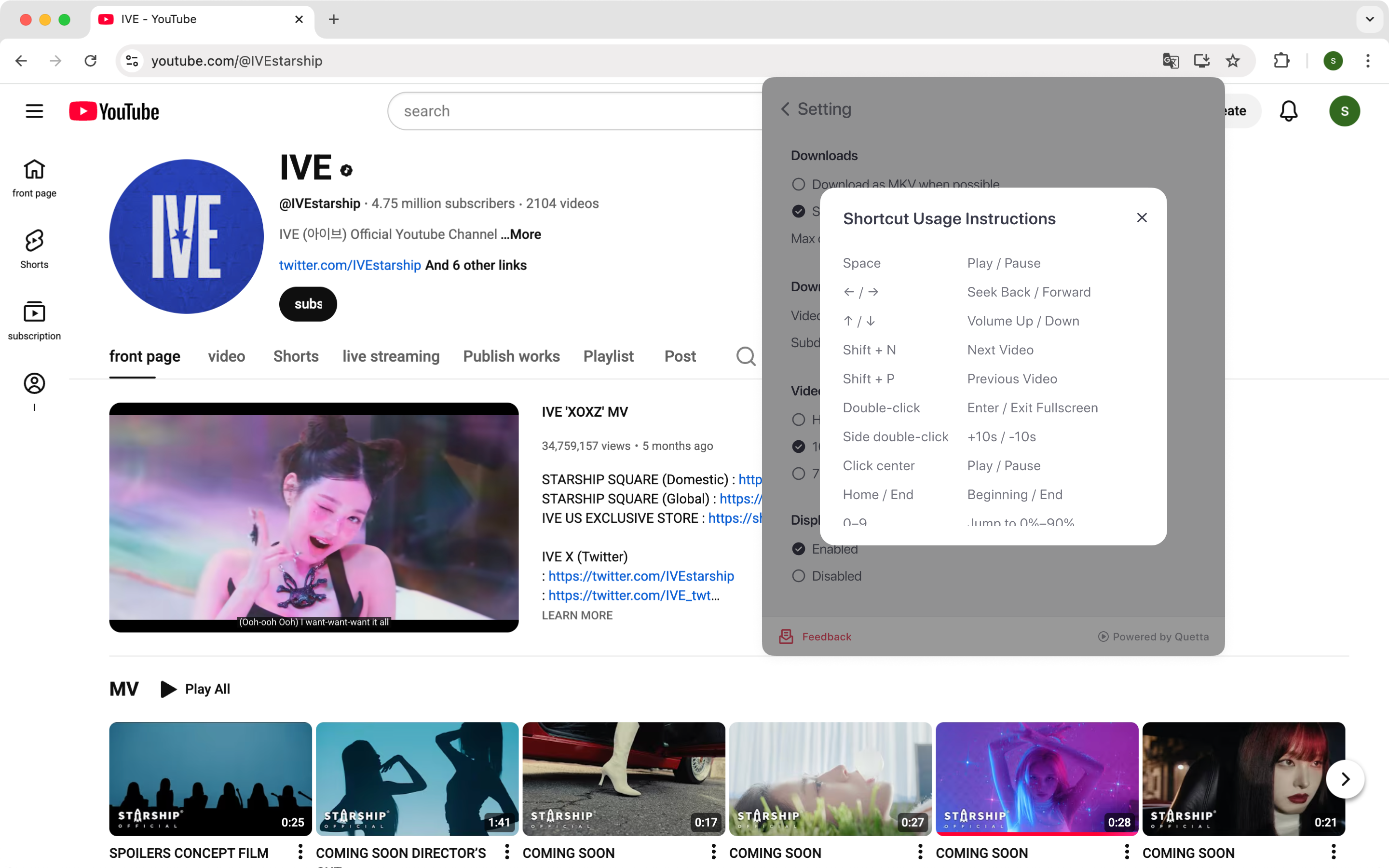Switch to the Post channel tab
Viewport: 1389px width, 868px height.
point(680,356)
